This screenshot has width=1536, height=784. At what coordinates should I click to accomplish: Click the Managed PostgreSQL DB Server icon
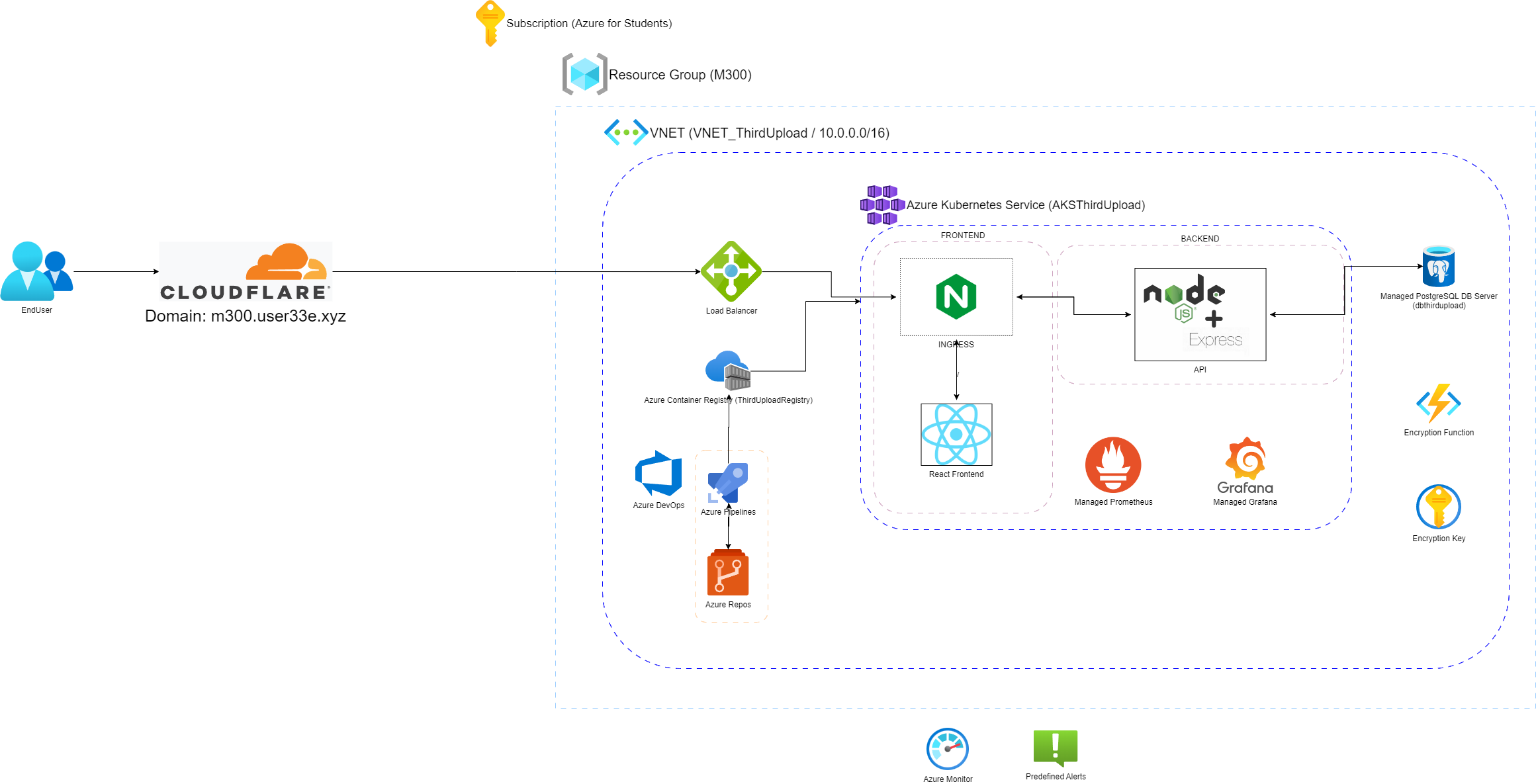click(x=1439, y=266)
